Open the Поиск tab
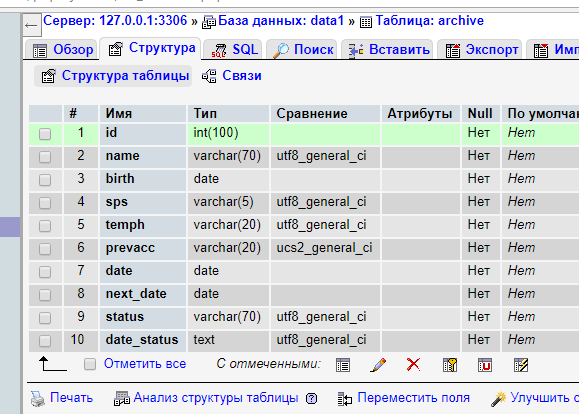This screenshot has width=579, height=414. (x=302, y=49)
